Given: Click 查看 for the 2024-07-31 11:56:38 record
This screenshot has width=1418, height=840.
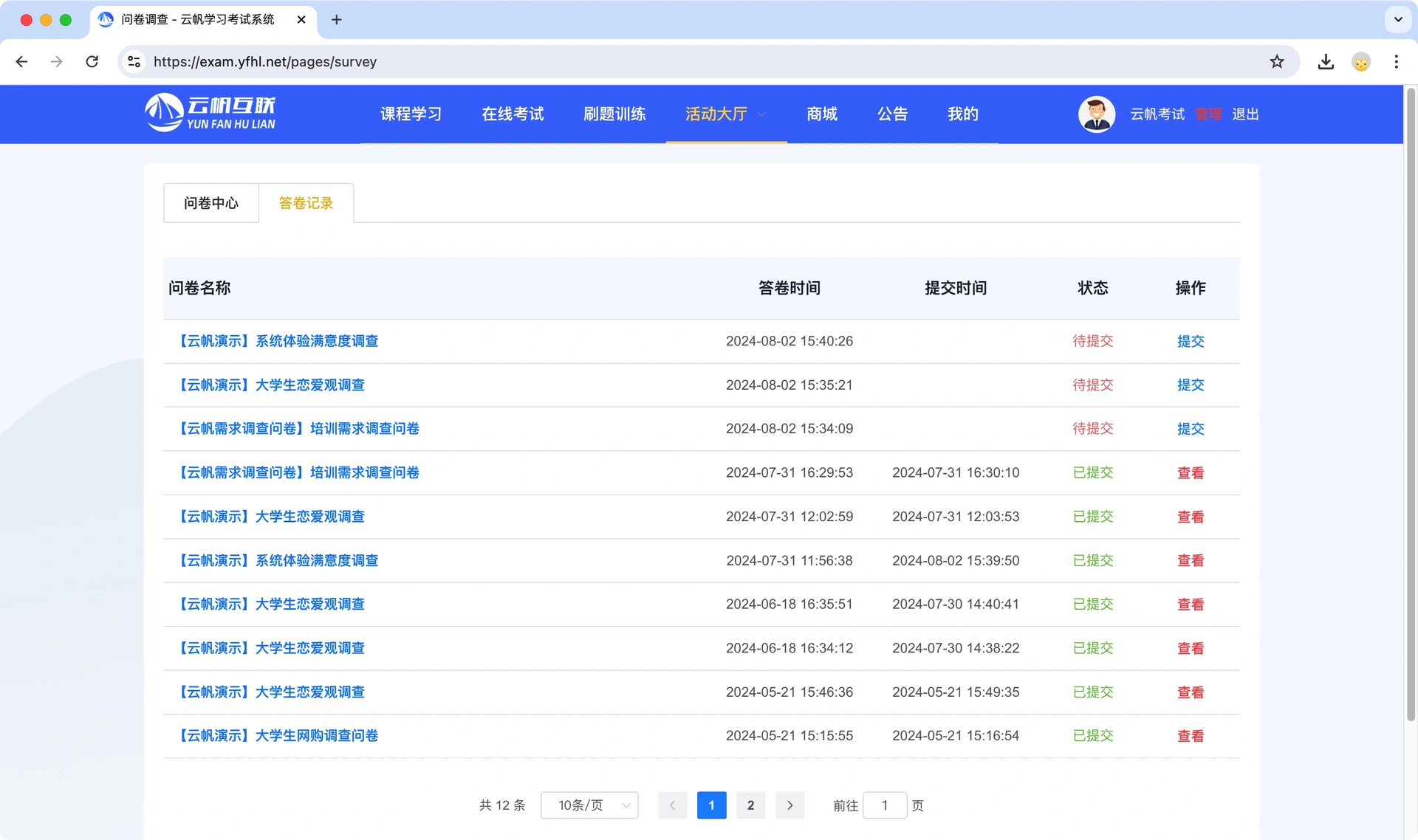Looking at the screenshot, I should click(x=1191, y=561).
